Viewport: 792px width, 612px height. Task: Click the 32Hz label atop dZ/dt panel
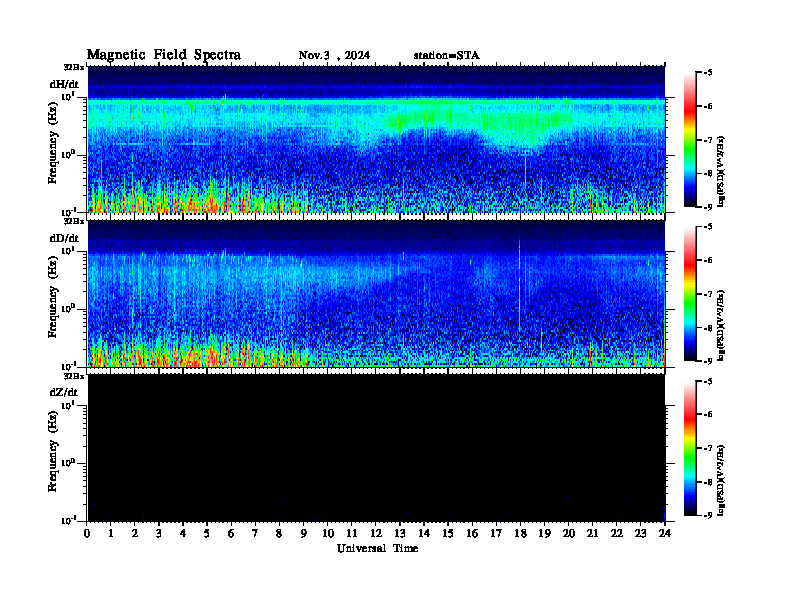pos(73,376)
